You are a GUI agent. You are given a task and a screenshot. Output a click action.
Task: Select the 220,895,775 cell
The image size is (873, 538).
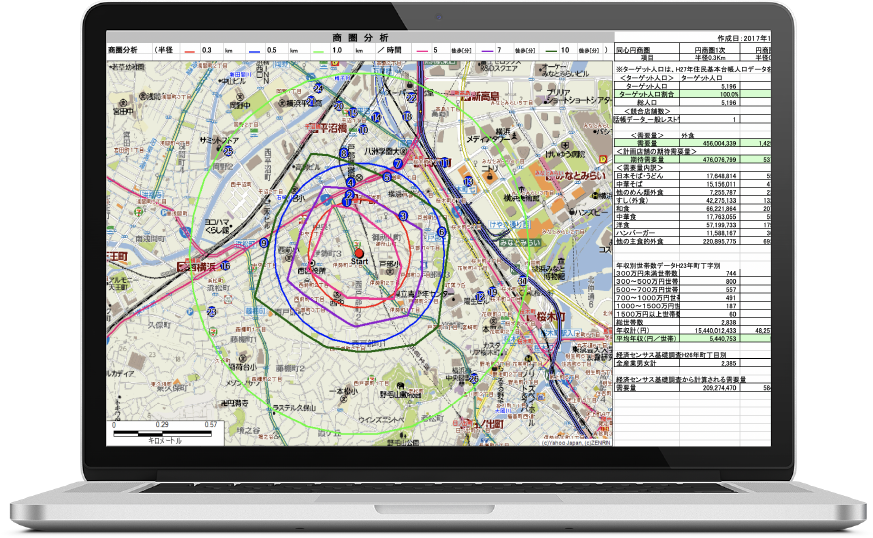point(710,242)
